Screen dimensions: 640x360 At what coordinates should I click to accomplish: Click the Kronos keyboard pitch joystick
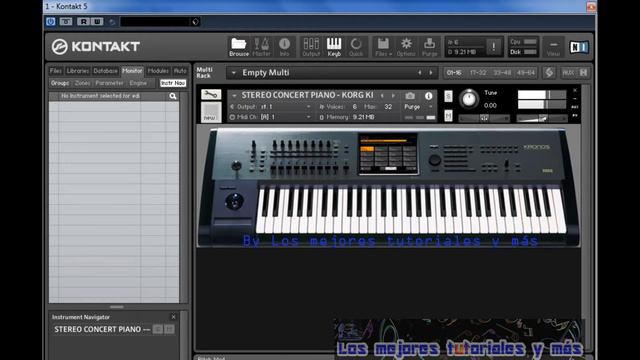pyautogui.click(x=234, y=202)
